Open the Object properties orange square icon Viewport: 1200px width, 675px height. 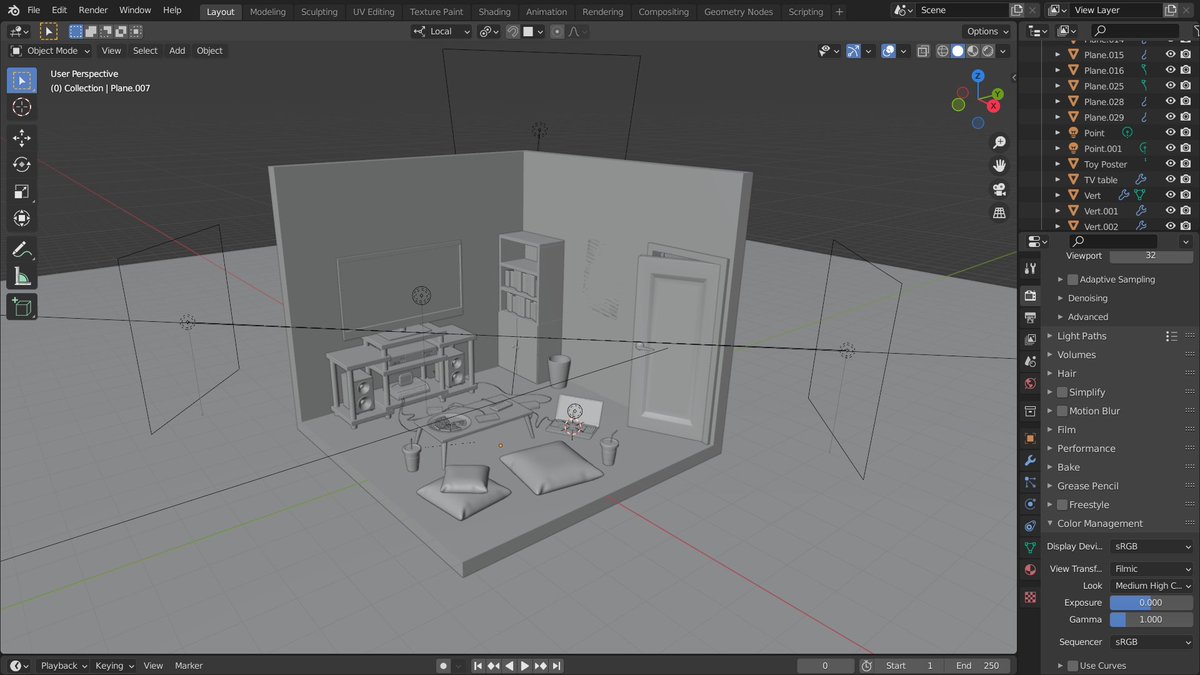pos(1030,438)
